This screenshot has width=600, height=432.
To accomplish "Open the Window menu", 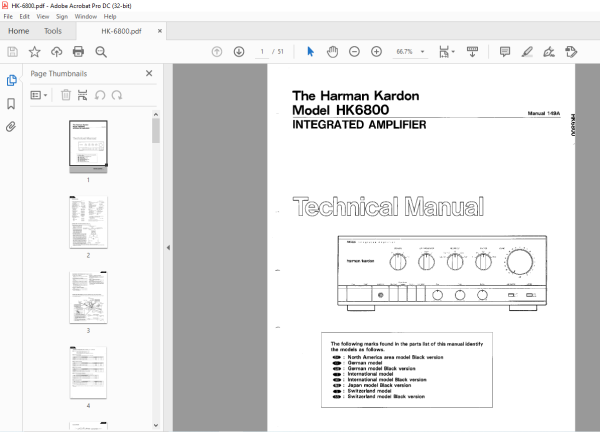I will click(x=86, y=16).
